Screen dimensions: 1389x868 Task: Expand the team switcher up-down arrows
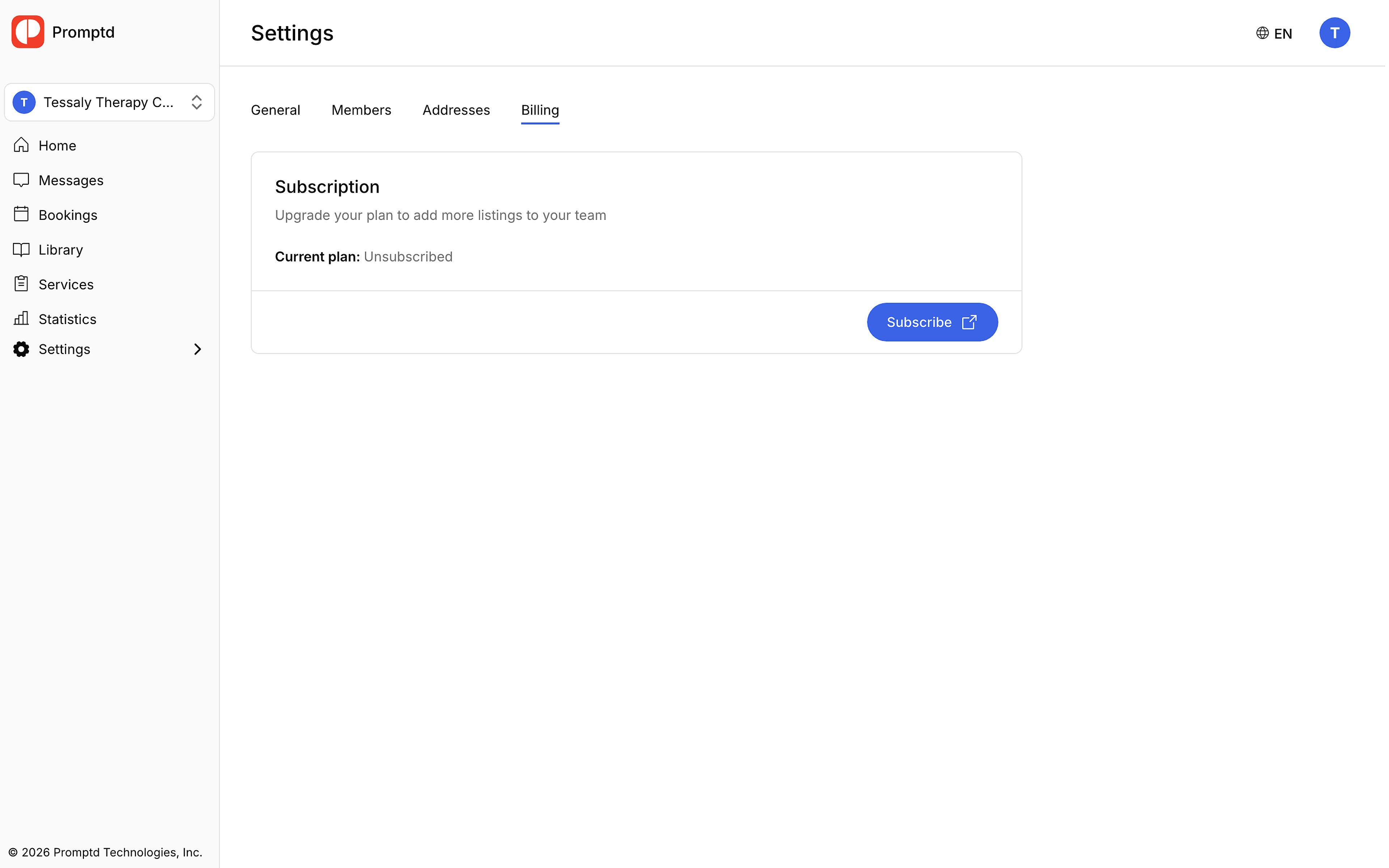pos(197,102)
